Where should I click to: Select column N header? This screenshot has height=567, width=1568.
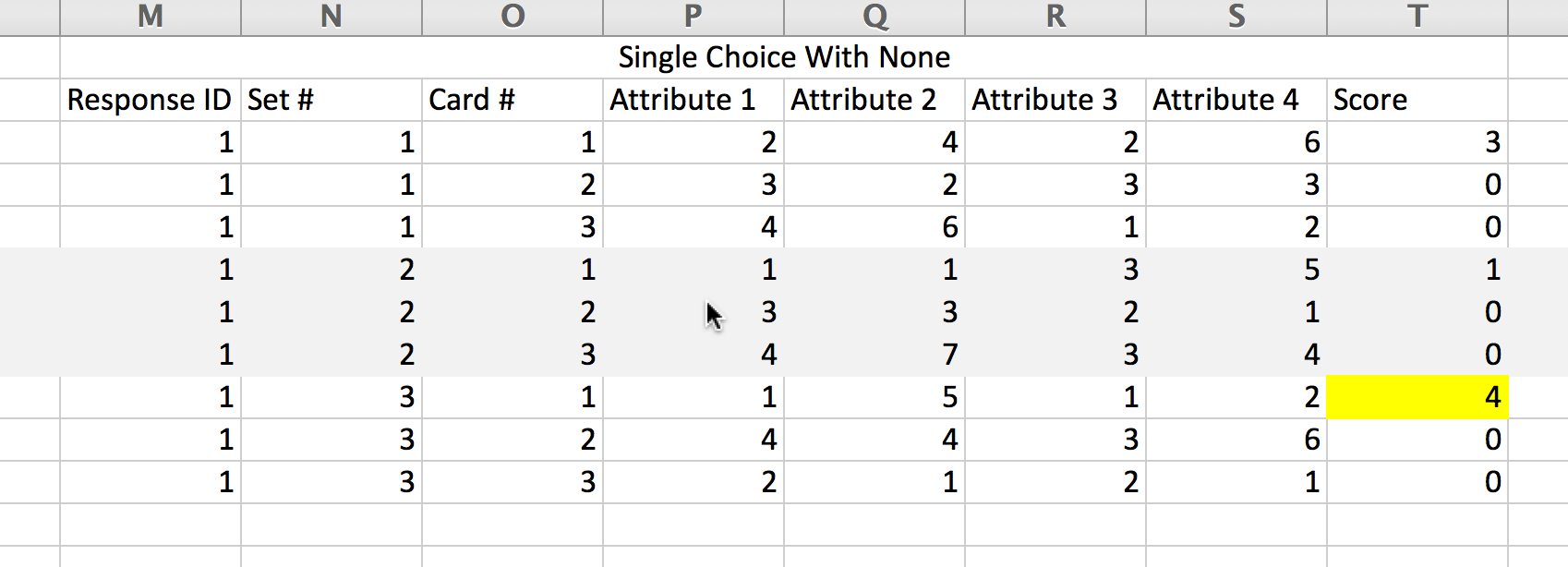[x=332, y=17]
